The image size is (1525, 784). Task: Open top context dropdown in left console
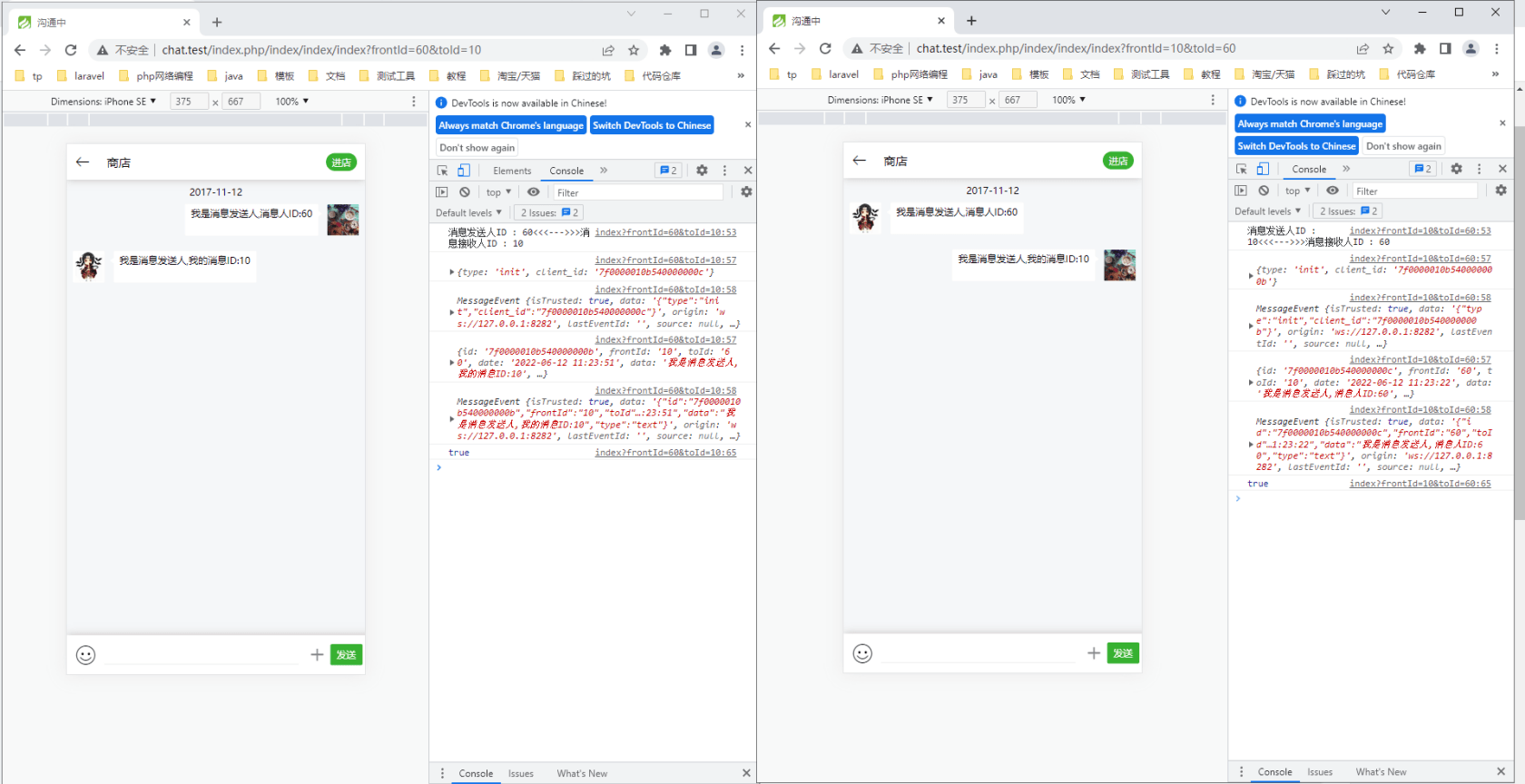[x=498, y=192]
